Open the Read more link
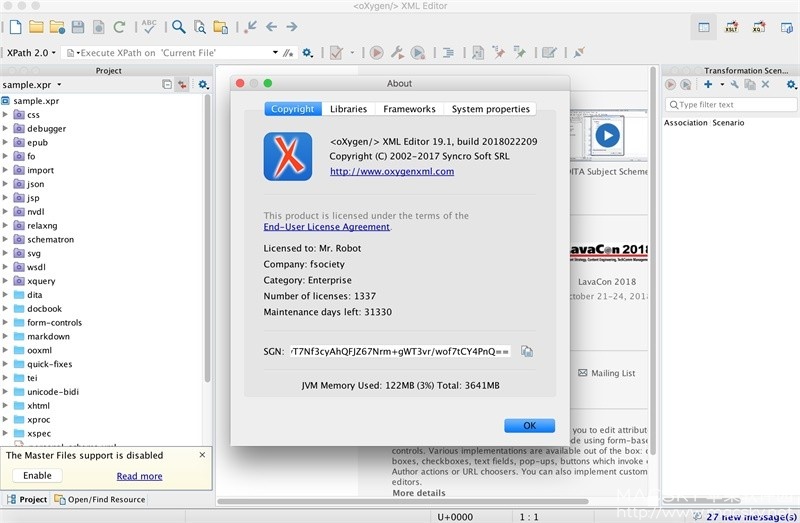 [x=139, y=476]
